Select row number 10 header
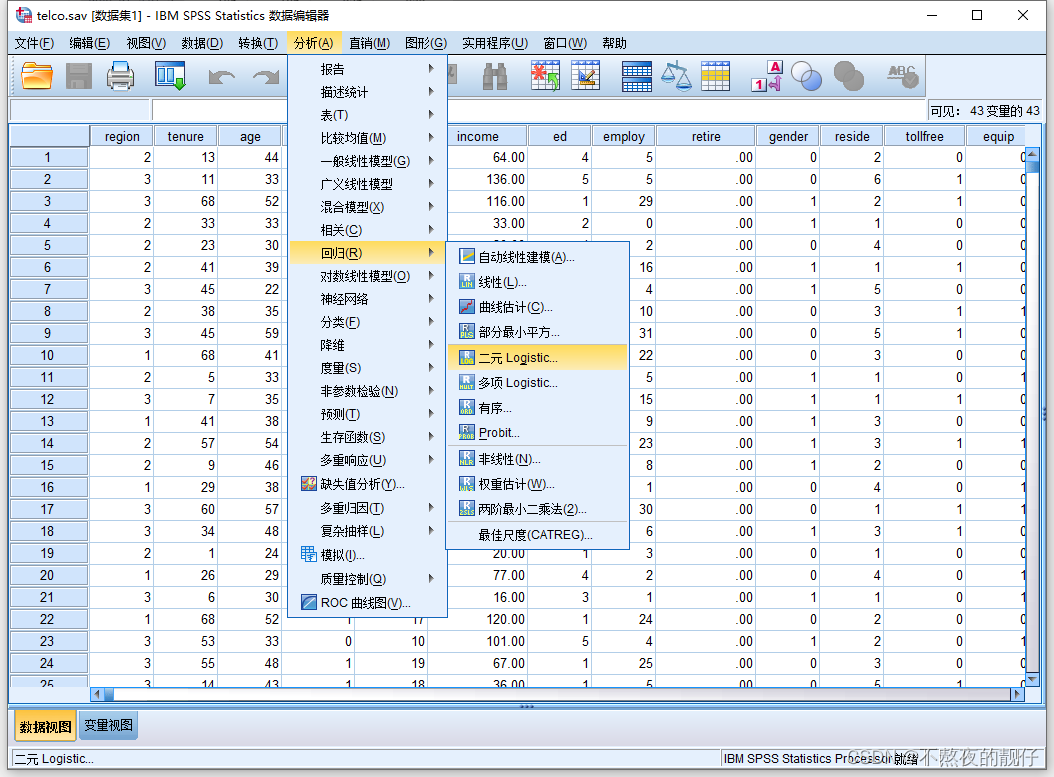The width and height of the screenshot is (1054, 777). [x=48, y=355]
